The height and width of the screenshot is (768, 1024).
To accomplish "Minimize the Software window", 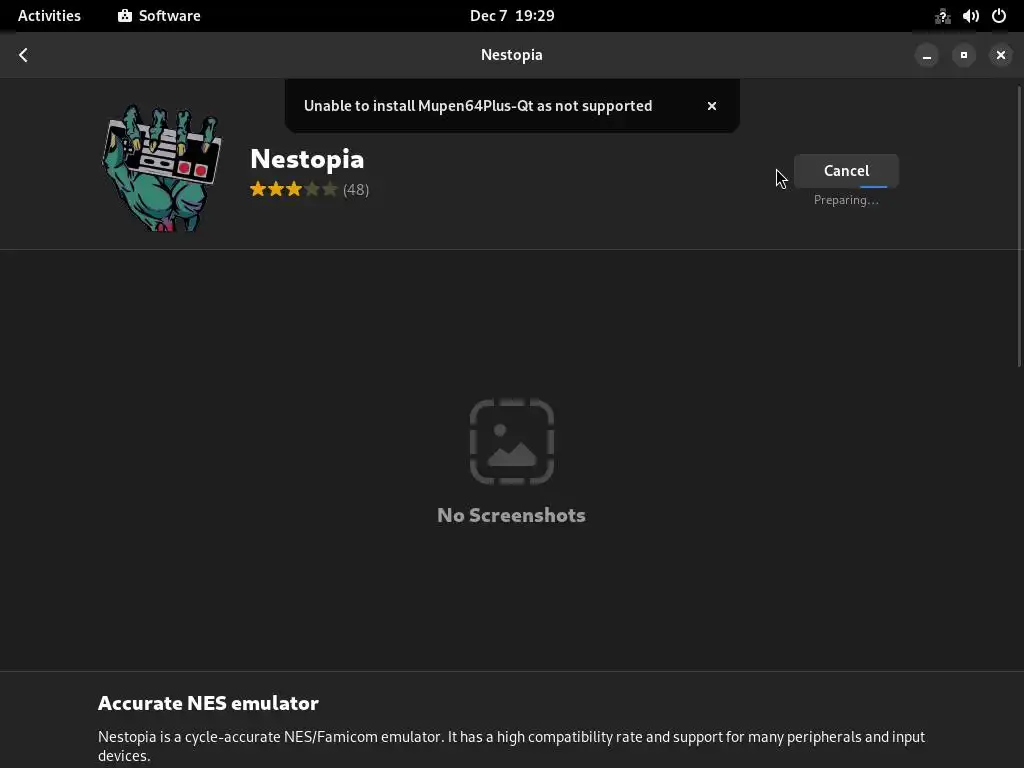I will (x=927, y=56).
